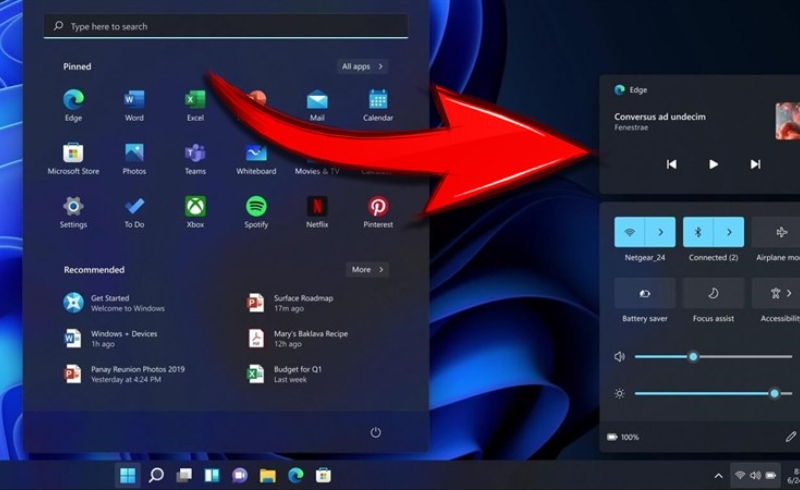Toggle Focus assist
The width and height of the screenshot is (800, 490).
point(713,293)
